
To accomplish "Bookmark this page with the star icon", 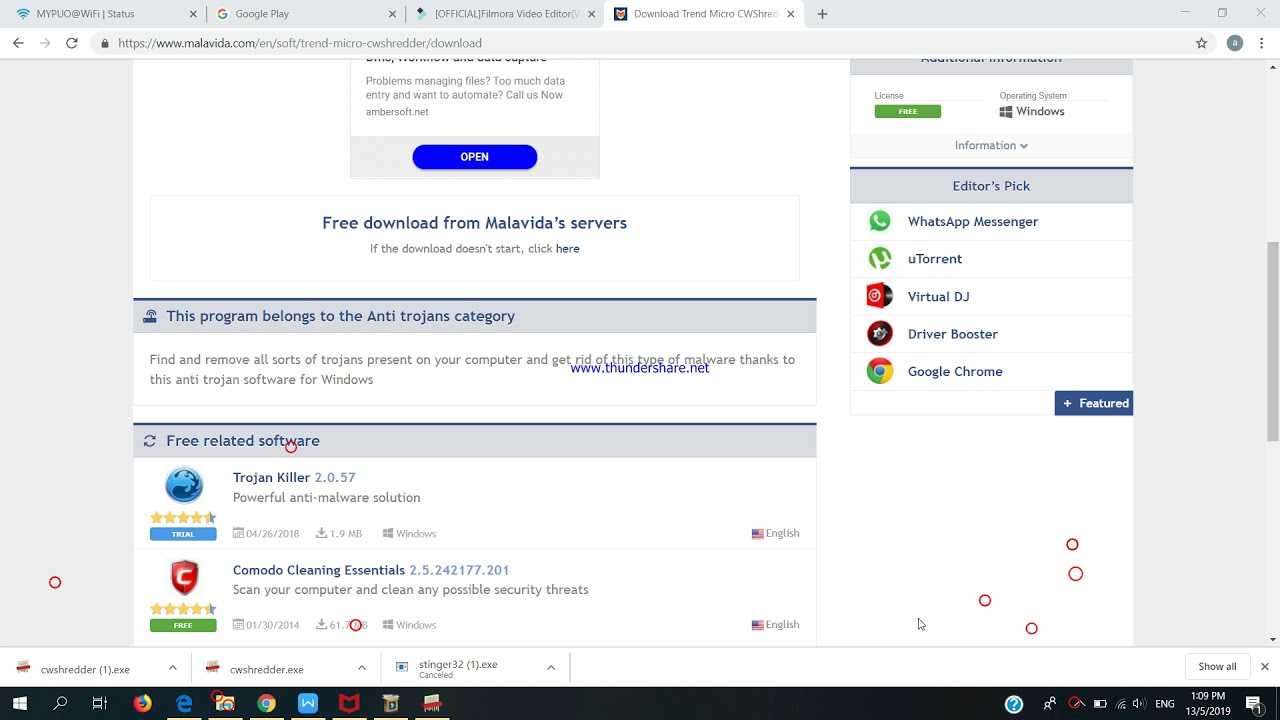I will (x=1201, y=43).
